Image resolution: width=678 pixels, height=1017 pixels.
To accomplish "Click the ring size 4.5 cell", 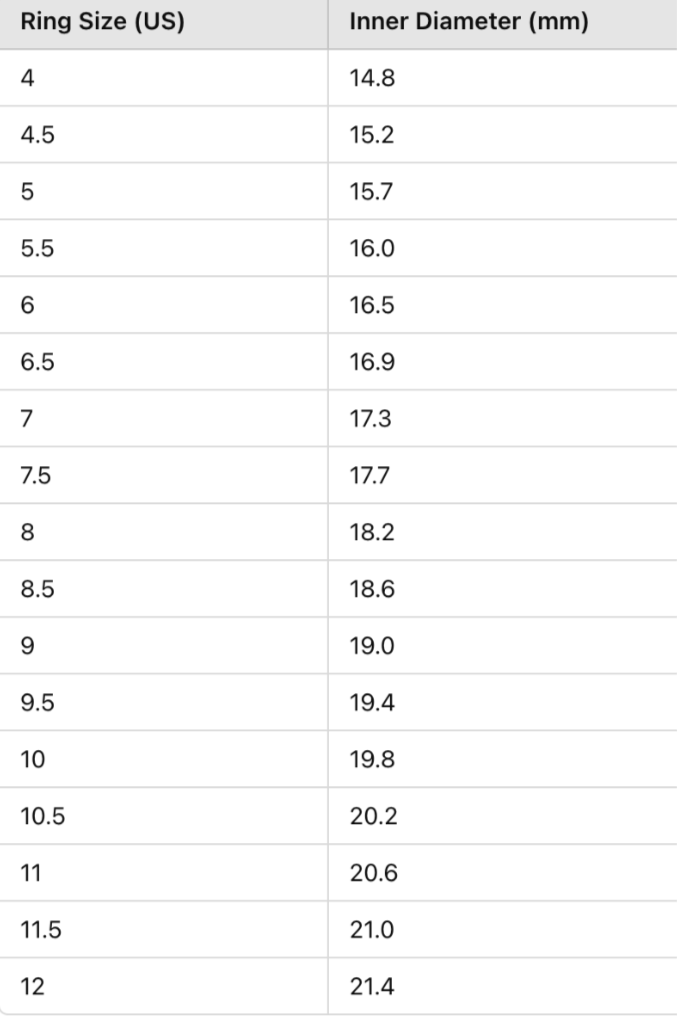I will pyautogui.click(x=37, y=135).
